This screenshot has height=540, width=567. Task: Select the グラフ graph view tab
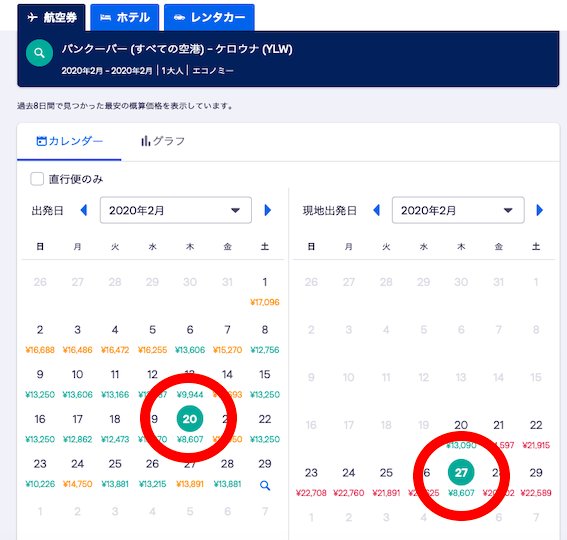click(163, 141)
